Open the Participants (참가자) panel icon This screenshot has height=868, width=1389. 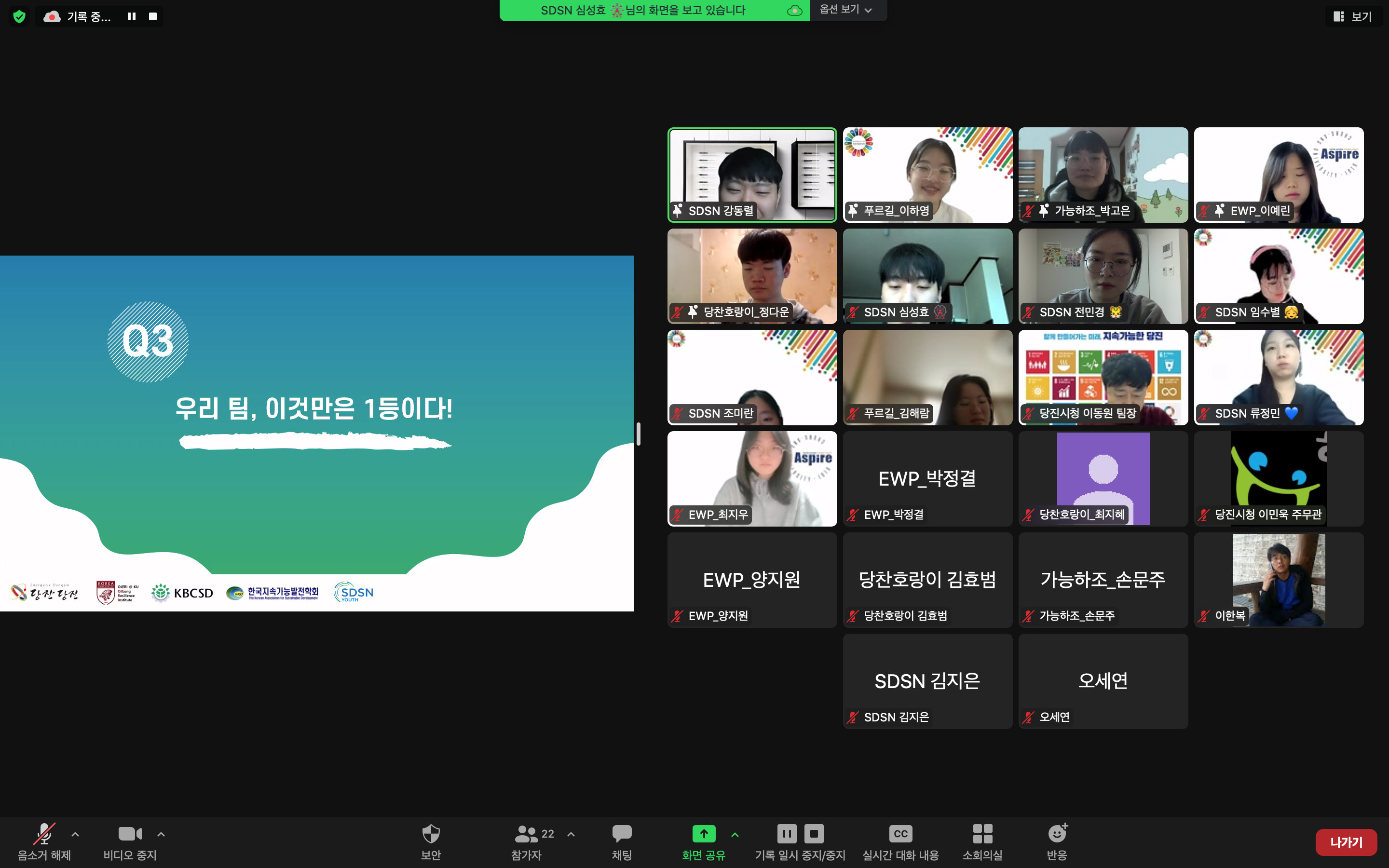pyautogui.click(x=526, y=834)
